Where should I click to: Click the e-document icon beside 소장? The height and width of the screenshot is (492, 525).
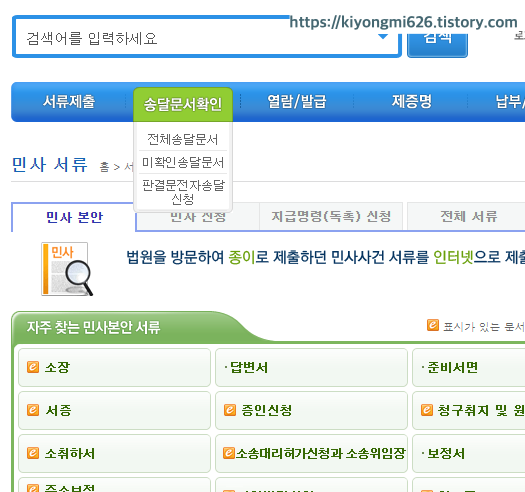[33, 367]
